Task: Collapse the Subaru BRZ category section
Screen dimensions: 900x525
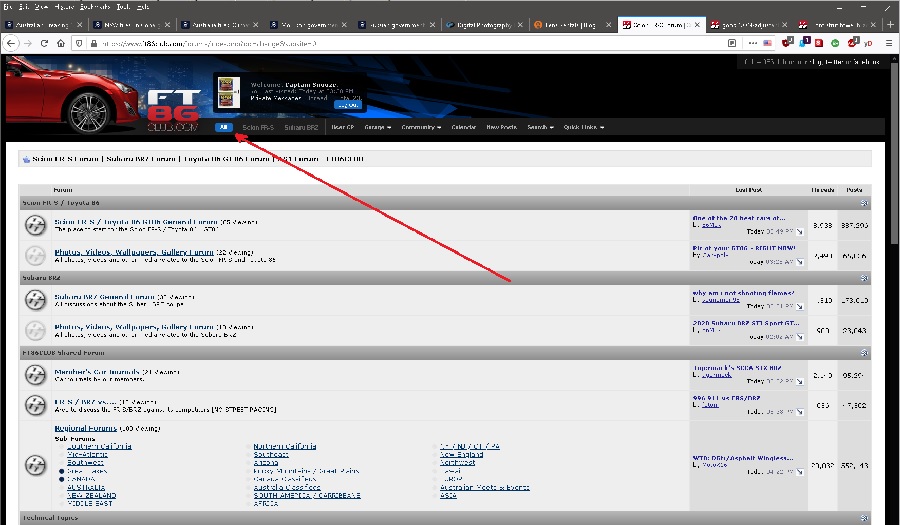Action: [864, 278]
